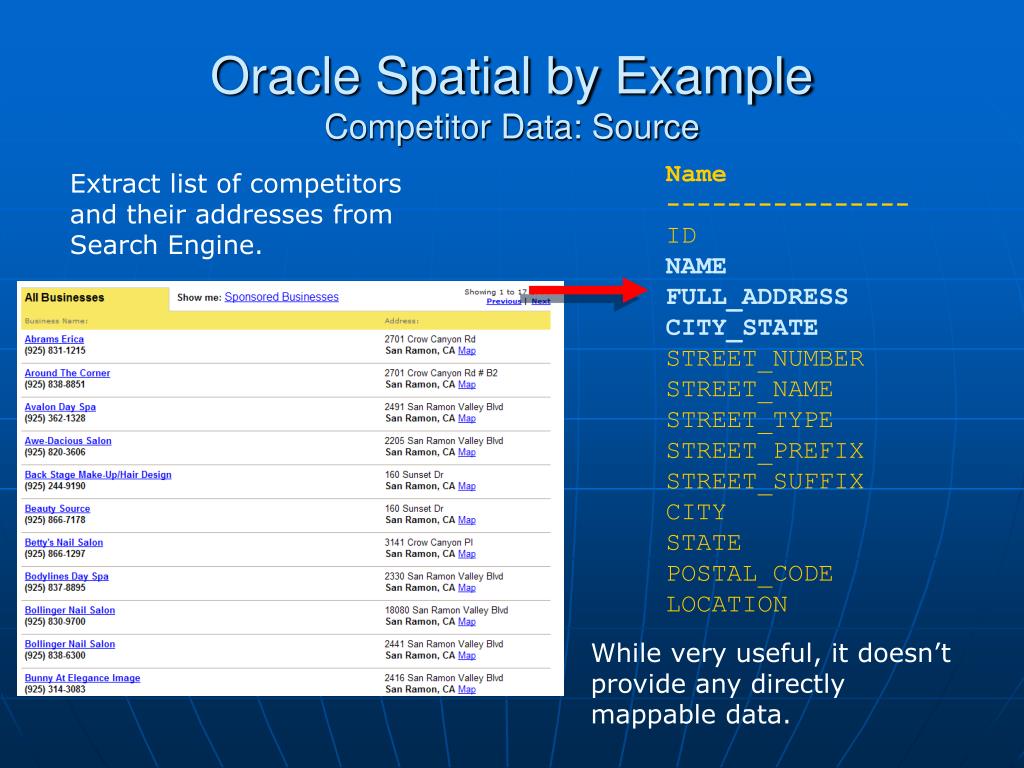Click the ID column name
1024x768 pixels.
681,236
